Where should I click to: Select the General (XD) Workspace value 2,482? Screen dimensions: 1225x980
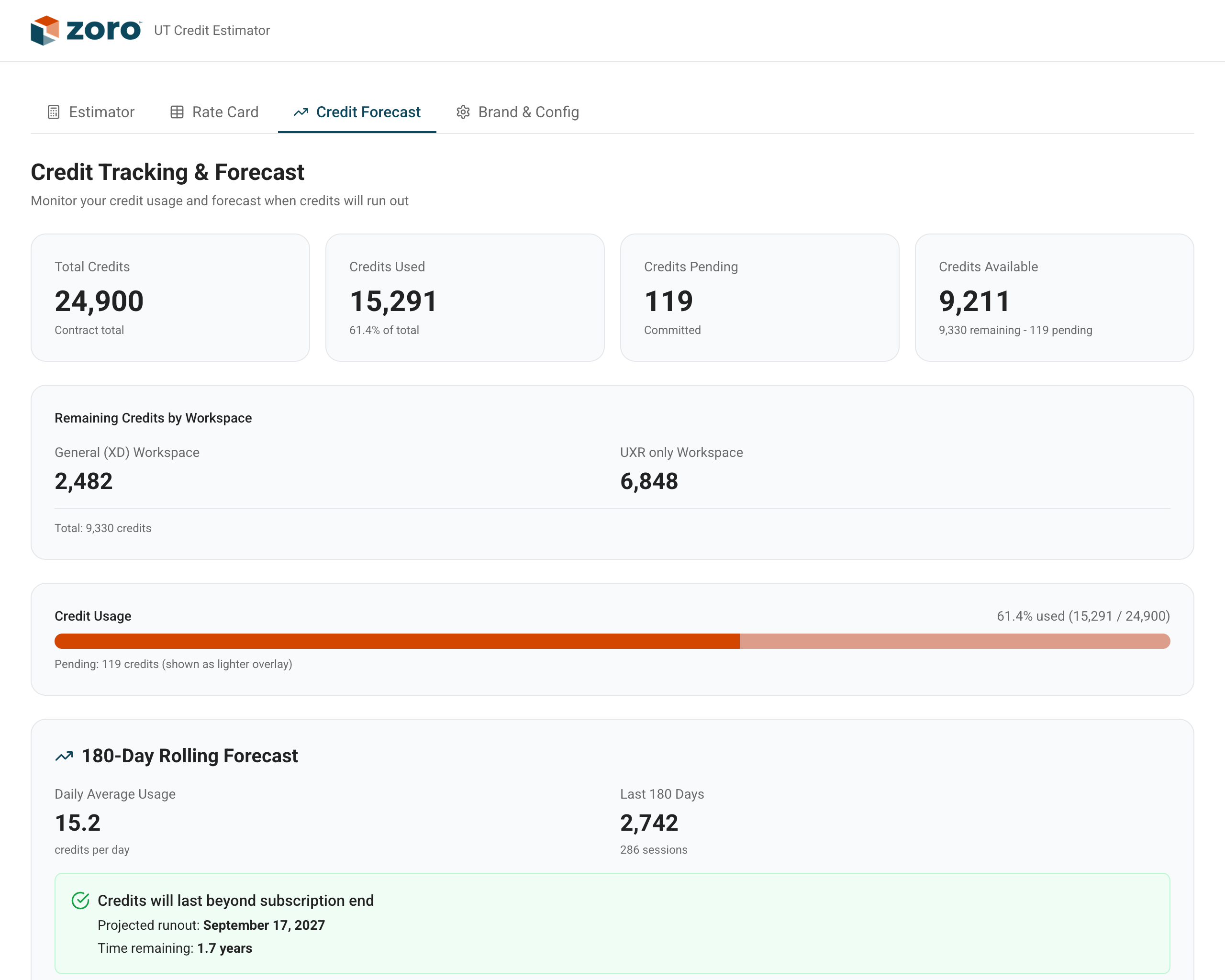point(84,480)
